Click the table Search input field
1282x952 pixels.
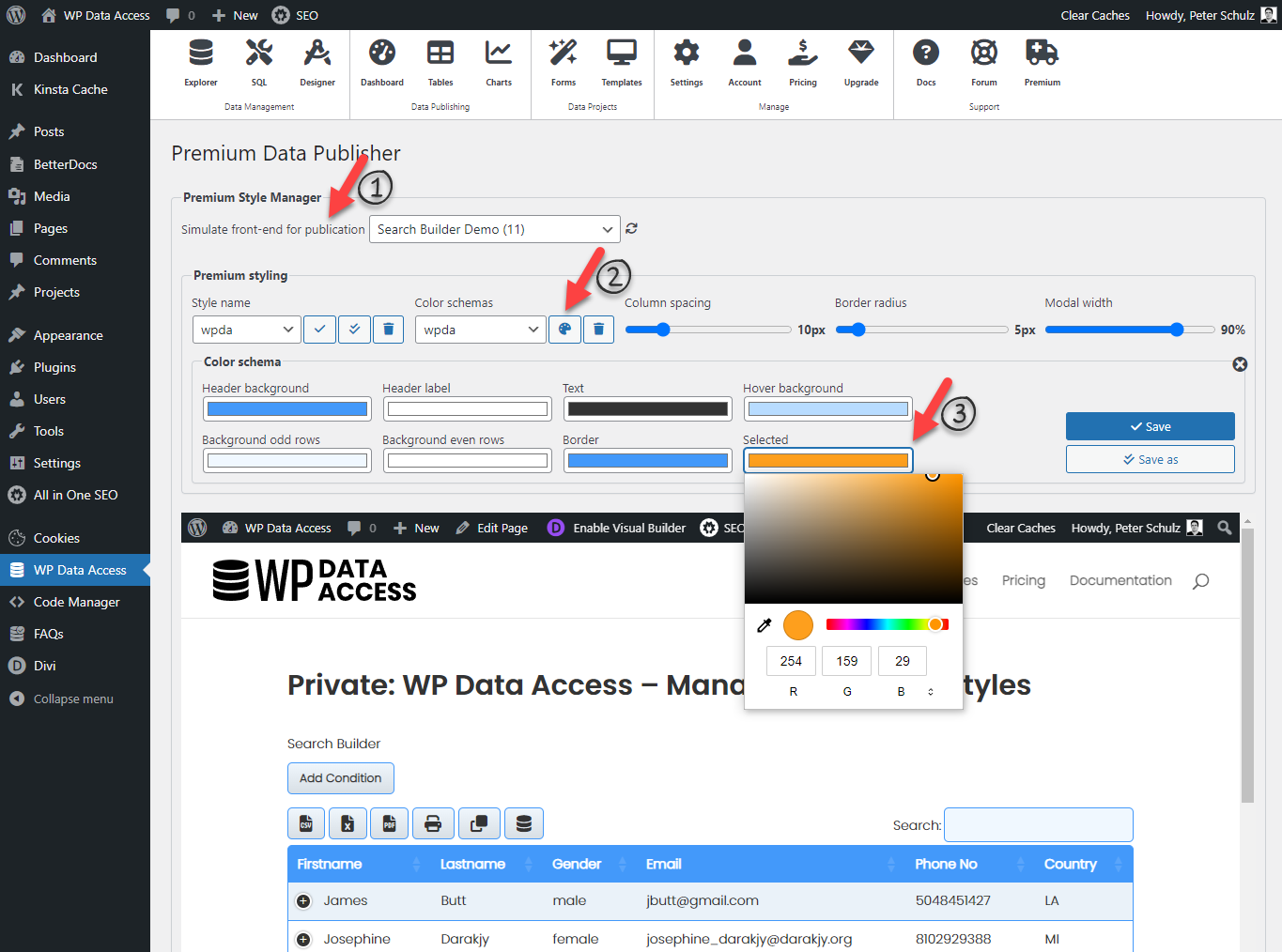pyautogui.click(x=1038, y=824)
